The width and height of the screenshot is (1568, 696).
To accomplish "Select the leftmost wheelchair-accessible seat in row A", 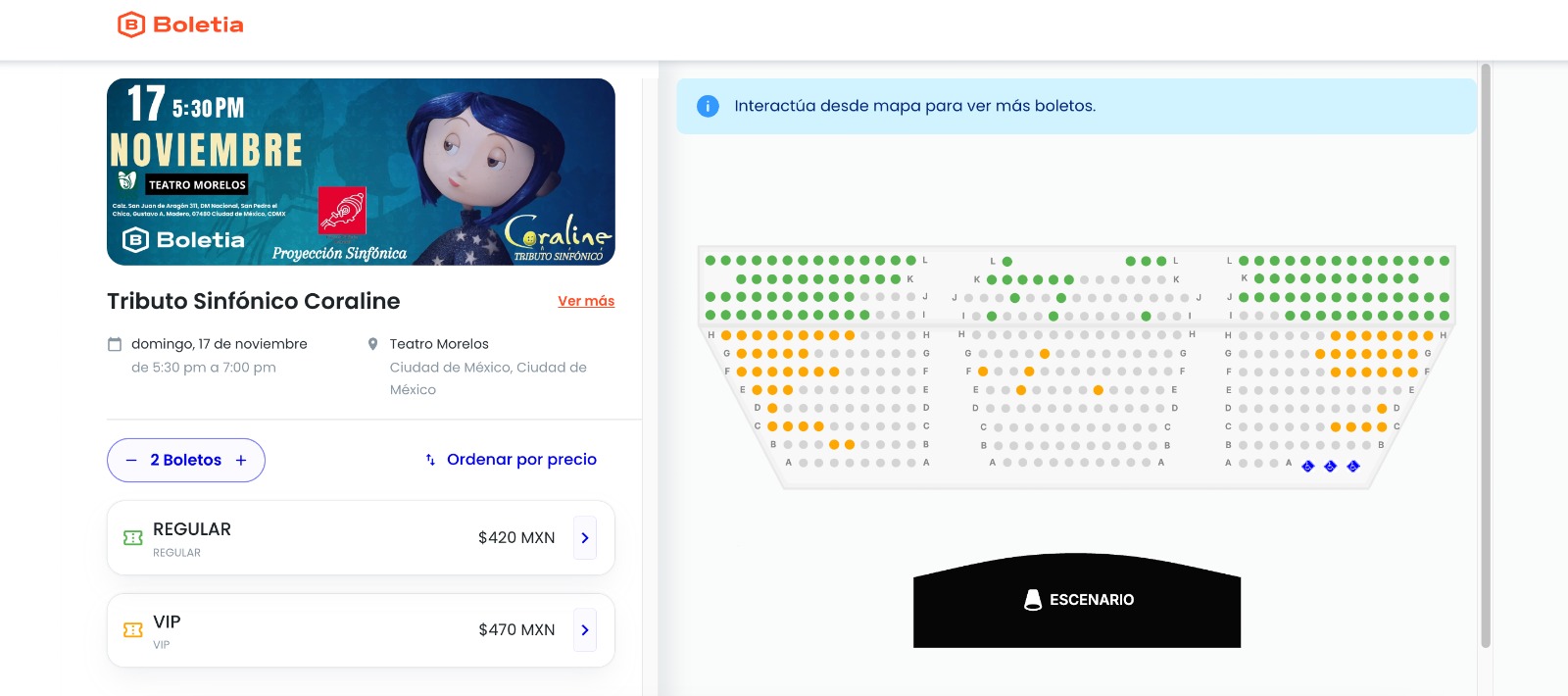I will pos(1307,467).
